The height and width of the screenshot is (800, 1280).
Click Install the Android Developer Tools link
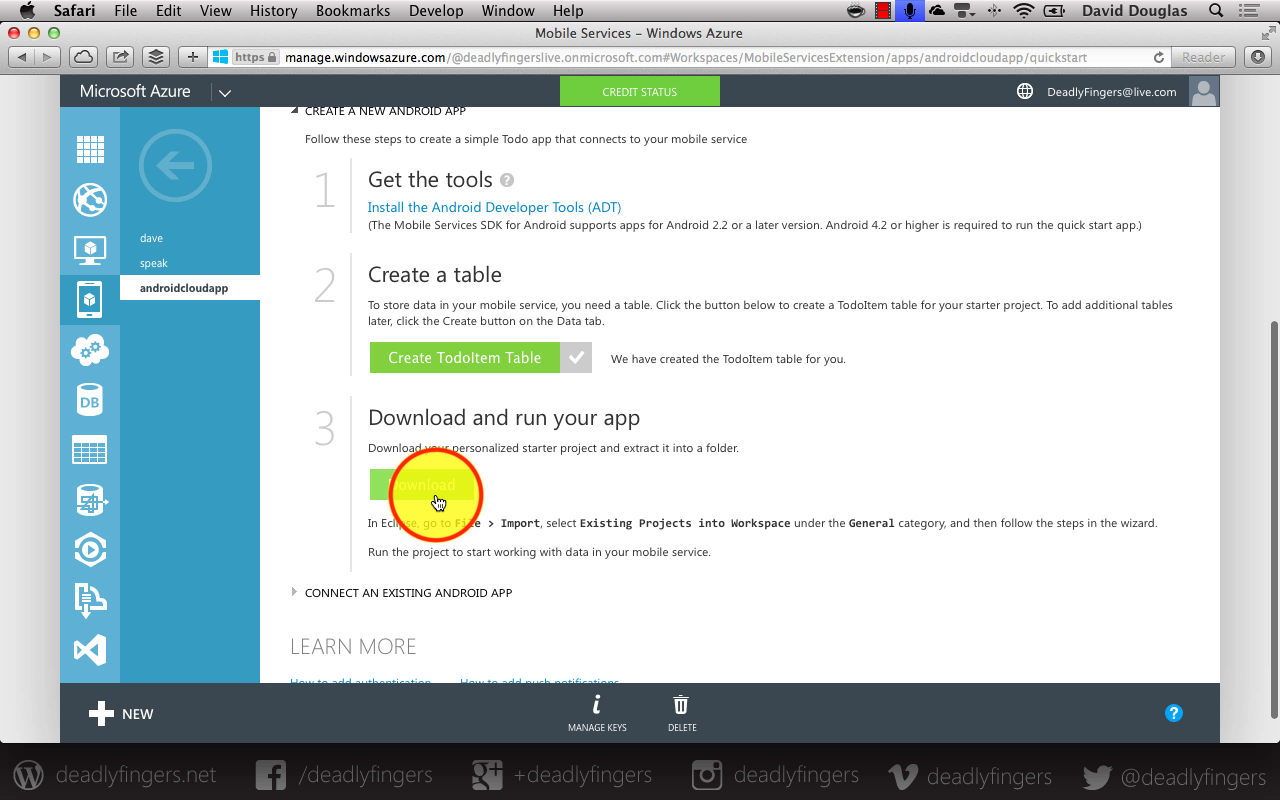point(494,207)
